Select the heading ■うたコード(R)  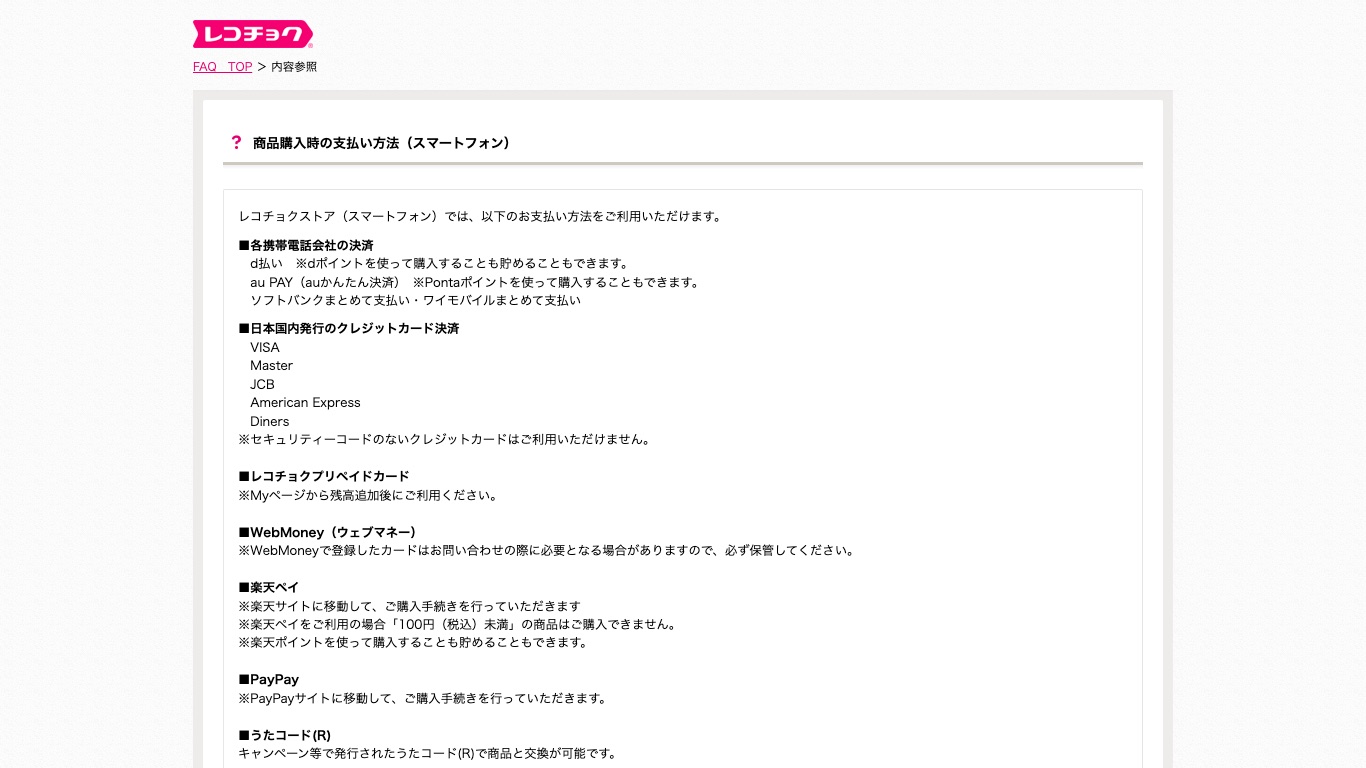click(284, 735)
